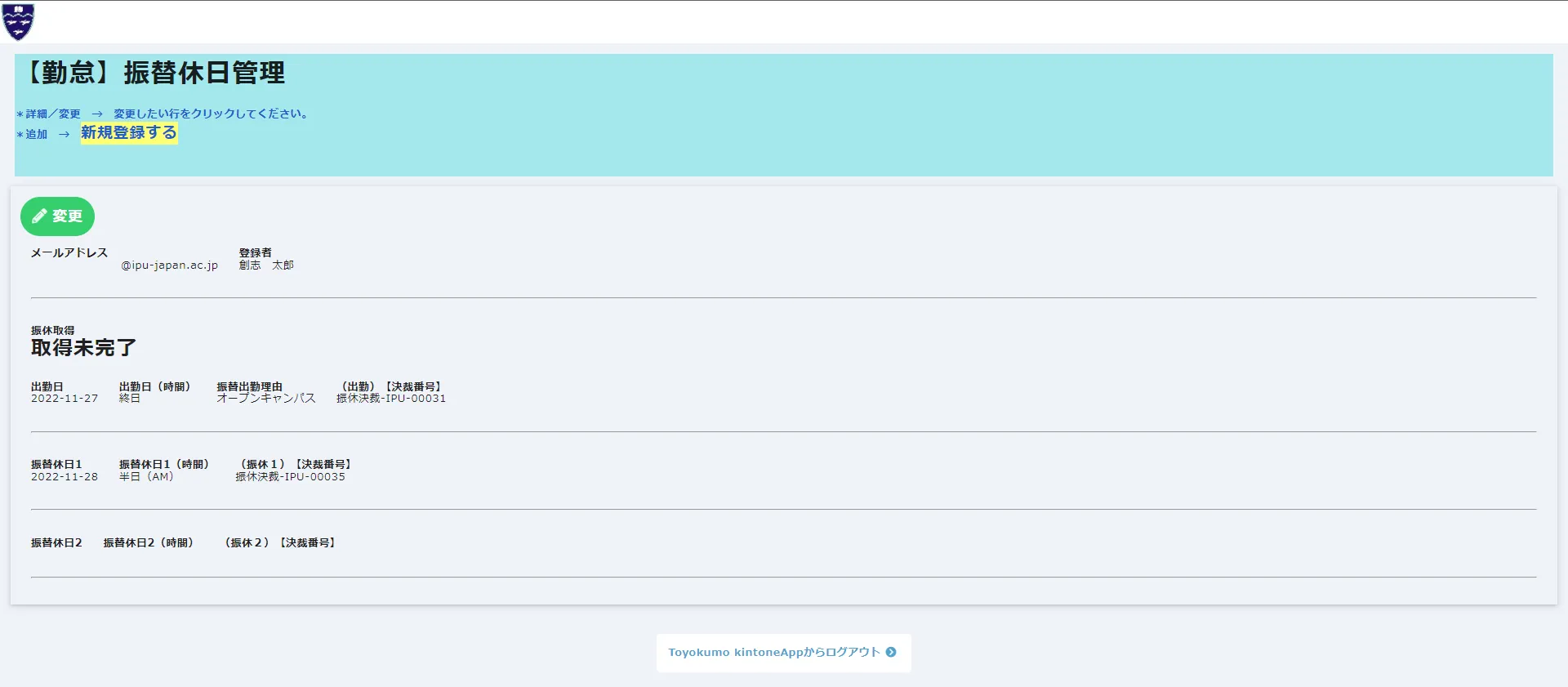Log out via Toyokumo kintoneAppからログアウト
Screen dimensions: 1568x687
click(x=773, y=652)
